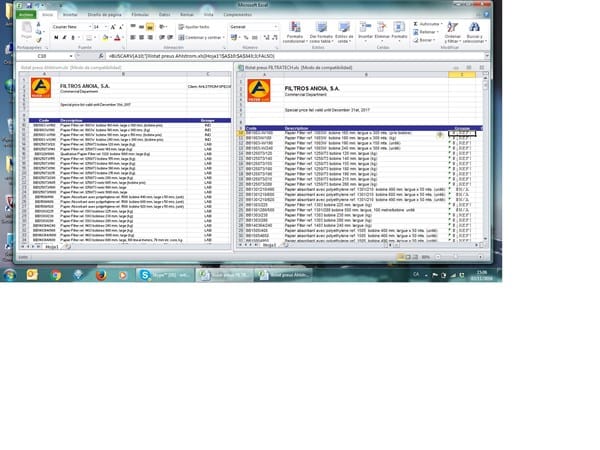The image size is (600, 450).
Task: Click the Pegar paste button
Action: tap(26, 31)
